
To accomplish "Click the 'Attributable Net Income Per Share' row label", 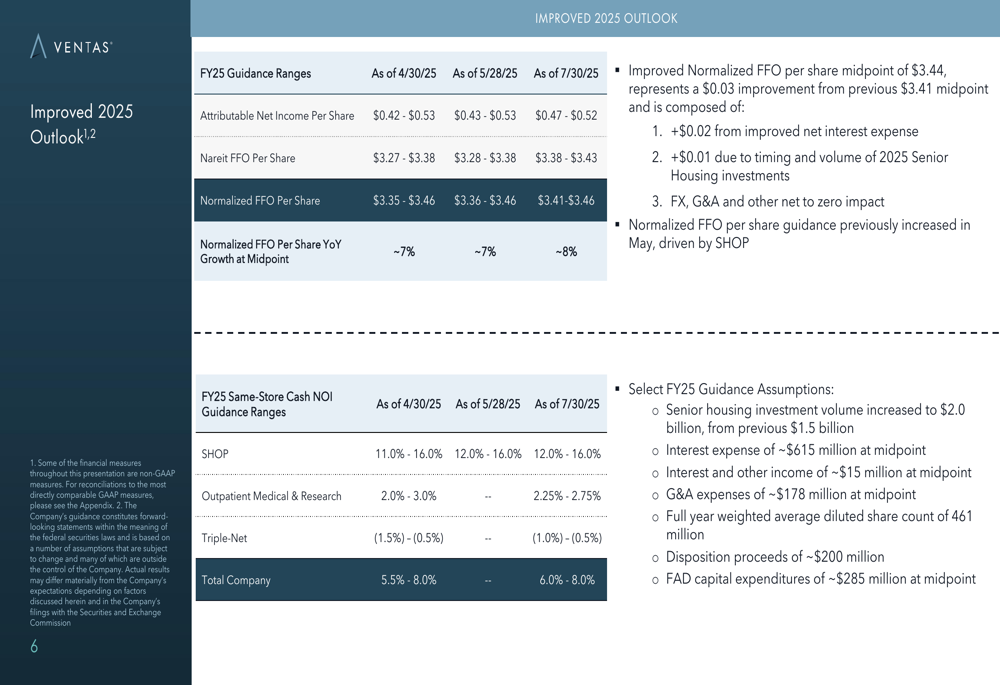I will click(x=277, y=115).
